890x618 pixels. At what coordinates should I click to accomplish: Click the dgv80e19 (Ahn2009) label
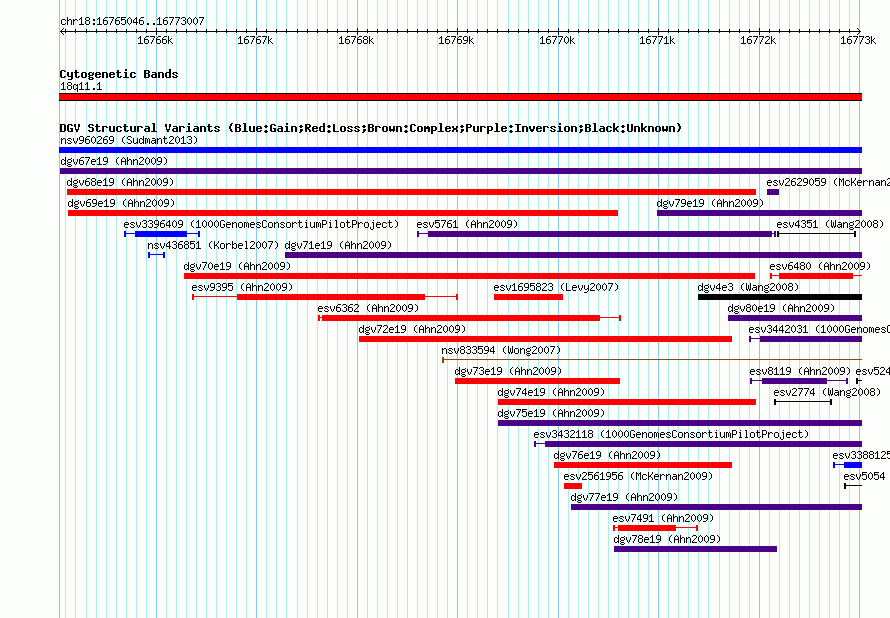pos(782,308)
